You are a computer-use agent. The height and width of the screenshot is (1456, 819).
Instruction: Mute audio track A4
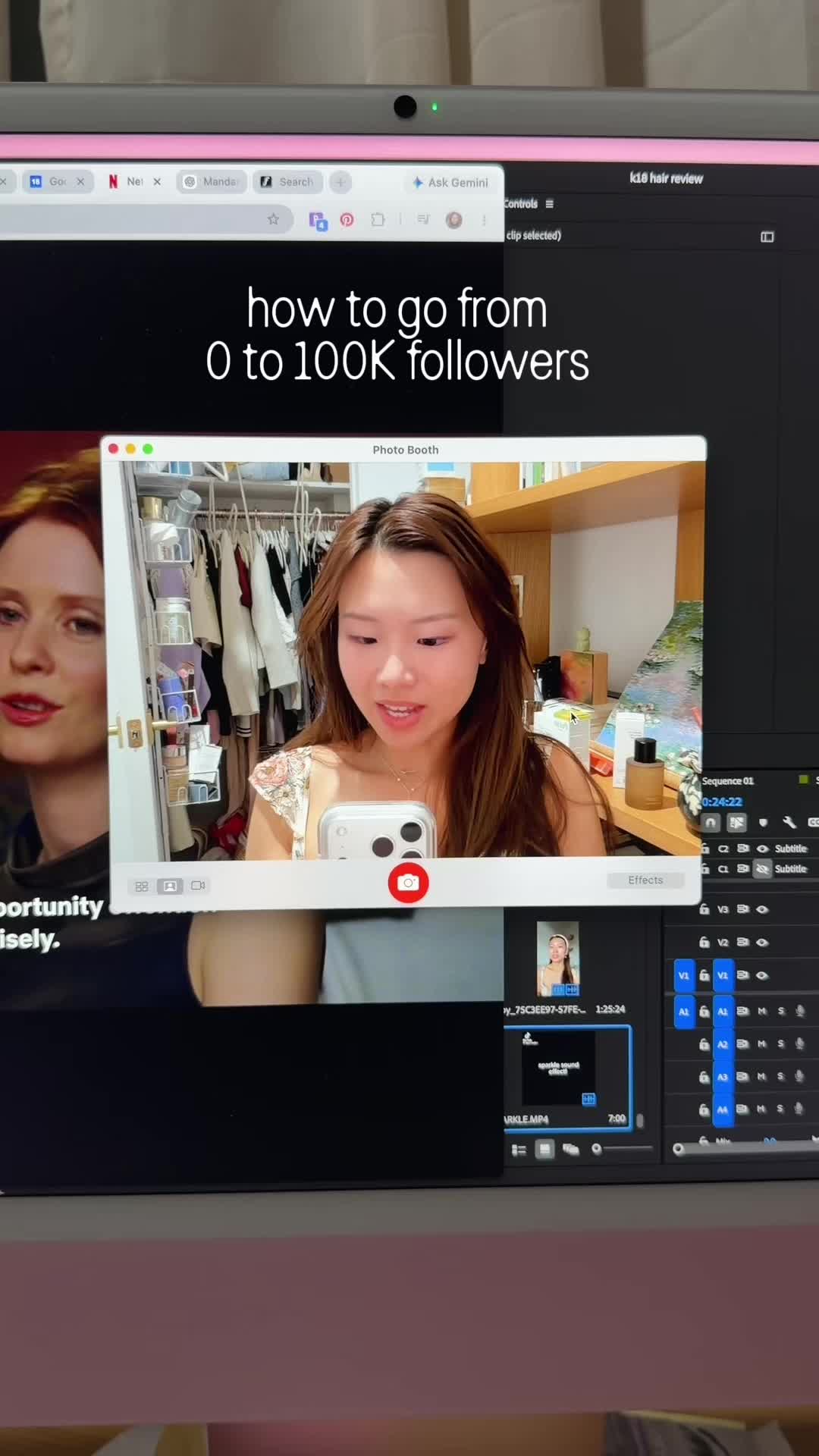pyautogui.click(x=761, y=1109)
